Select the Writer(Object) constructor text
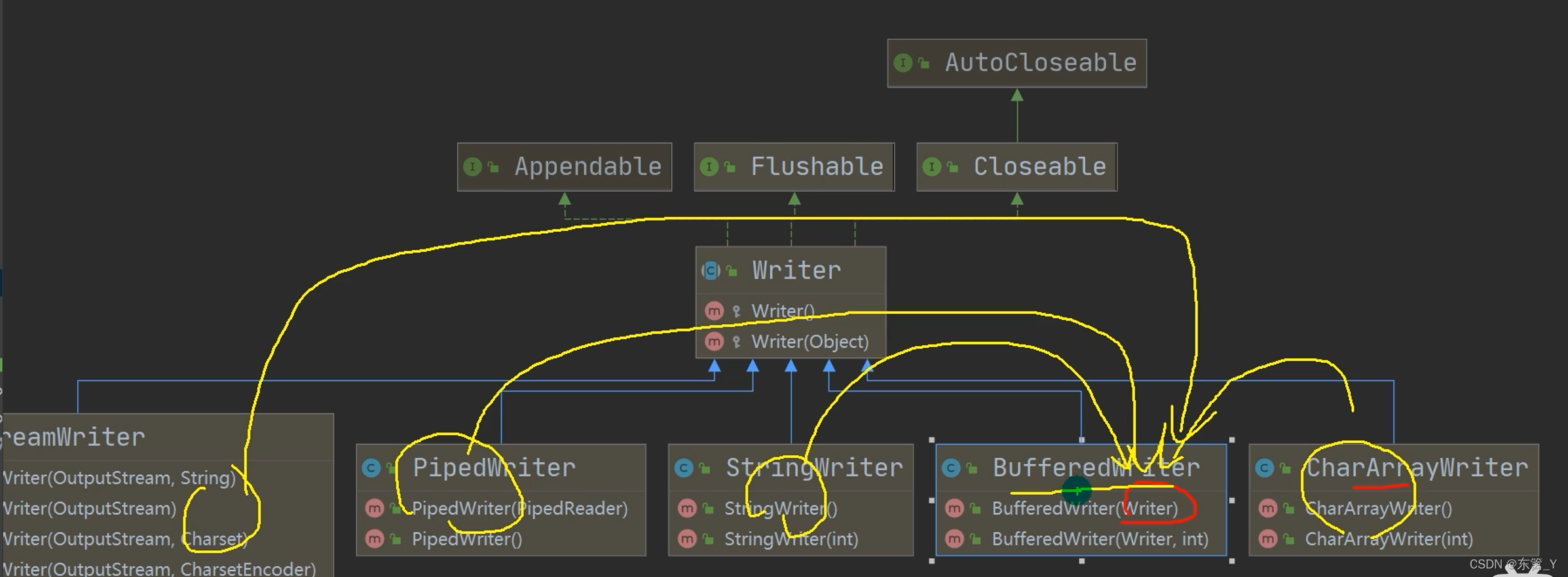Image resolution: width=1568 pixels, height=577 pixels. pos(810,342)
